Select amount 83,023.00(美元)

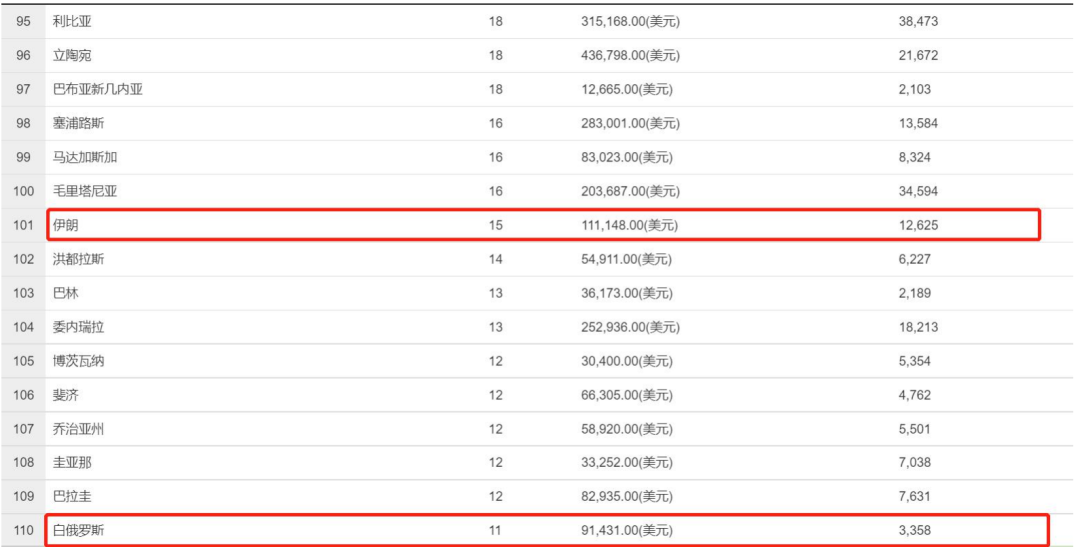(x=627, y=157)
